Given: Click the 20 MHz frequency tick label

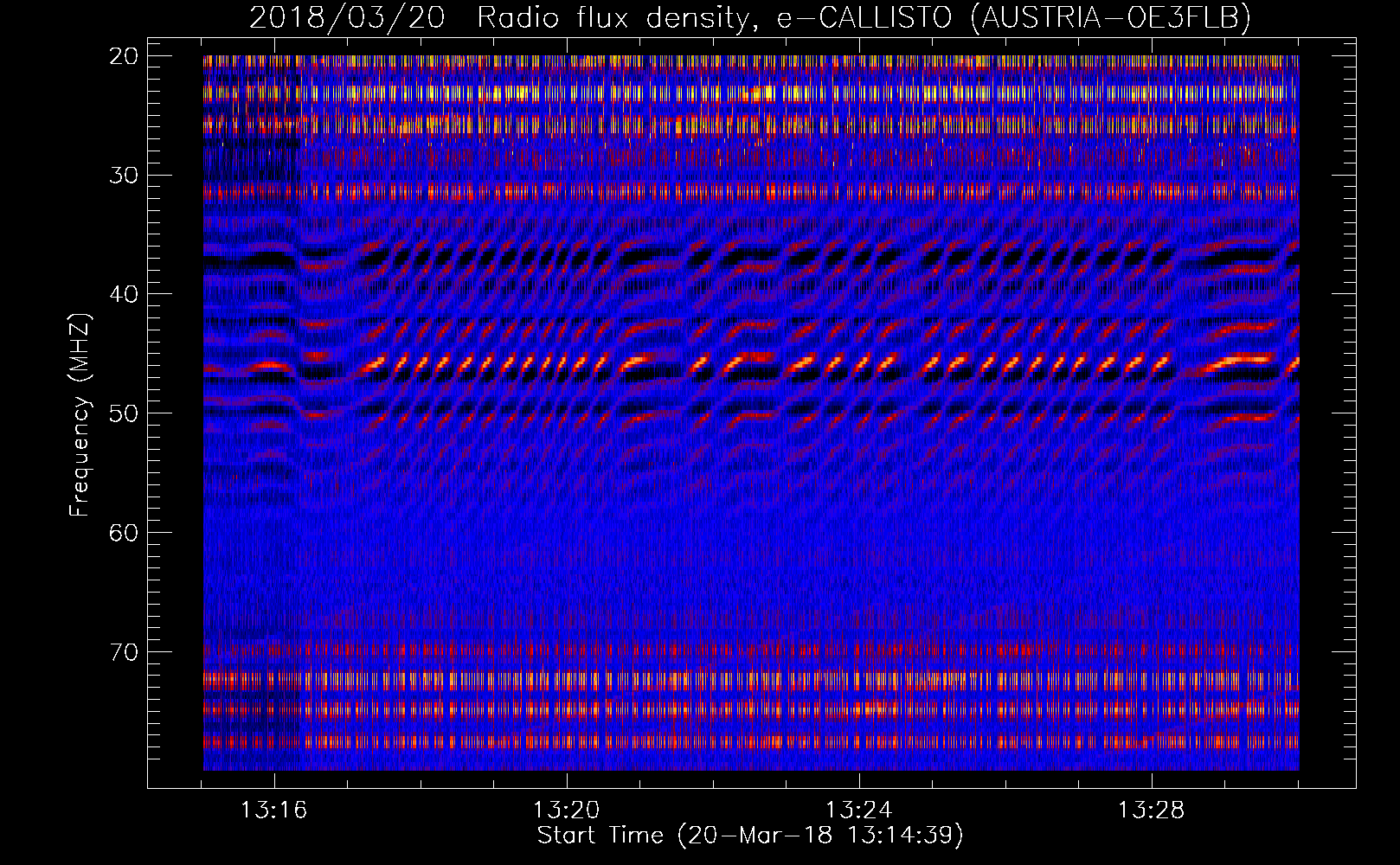Looking at the screenshot, I should (x=125, y=56).
